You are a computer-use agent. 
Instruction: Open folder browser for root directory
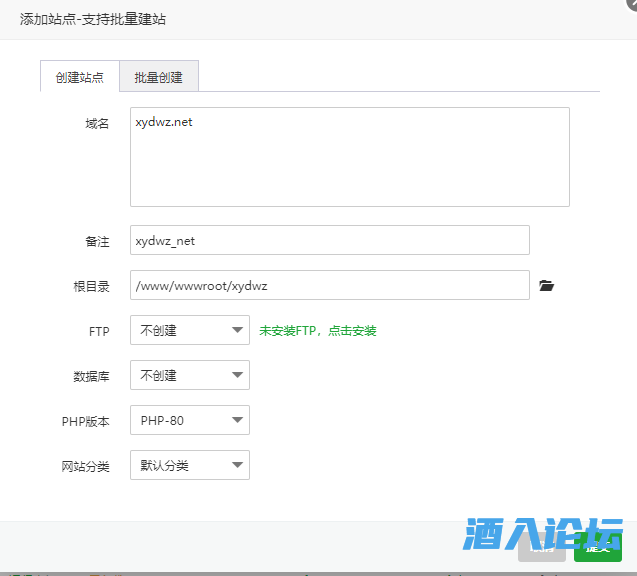click(546, 286)
